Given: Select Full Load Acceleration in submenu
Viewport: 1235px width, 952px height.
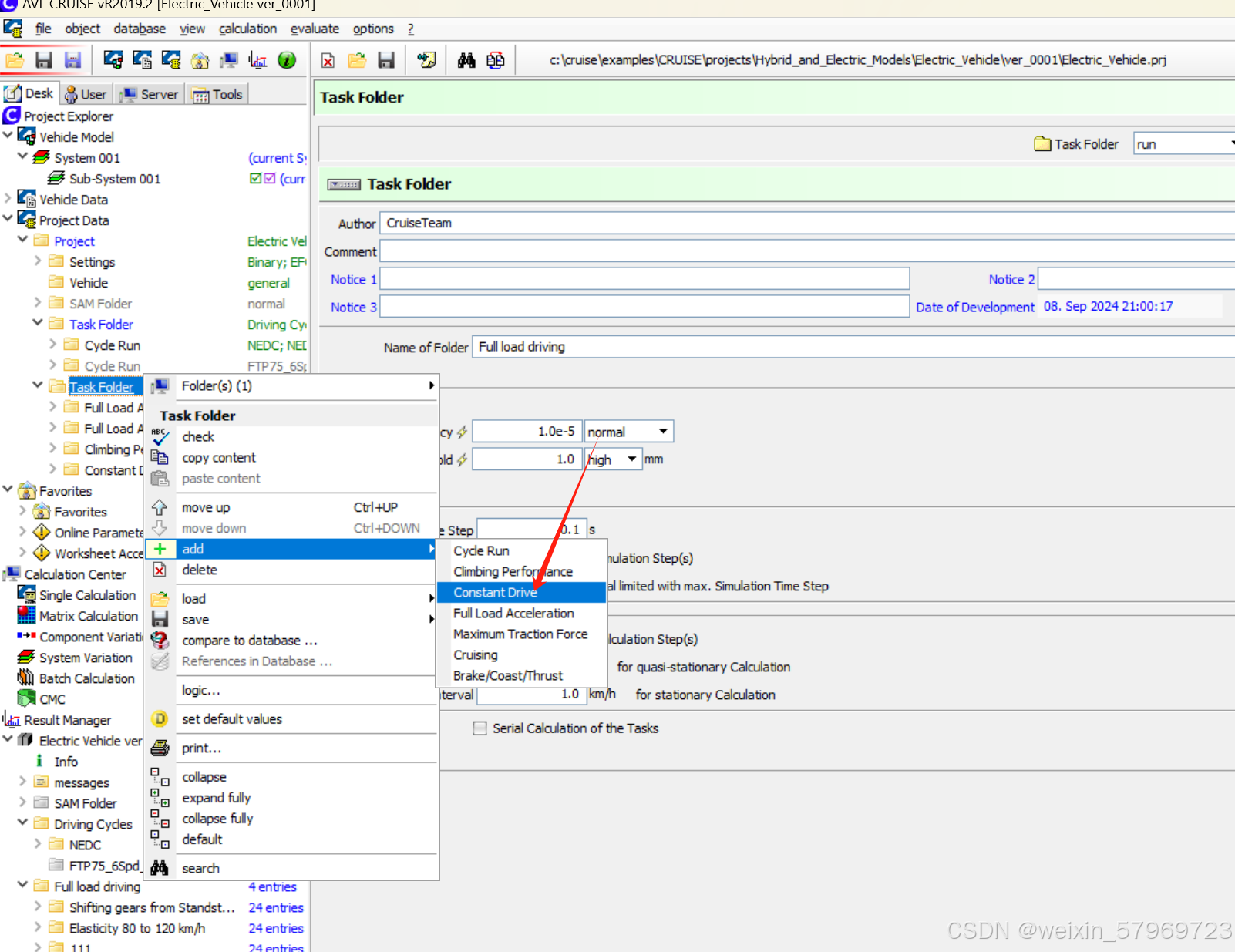Looking at the screenshot, I should tap(521, 613).
